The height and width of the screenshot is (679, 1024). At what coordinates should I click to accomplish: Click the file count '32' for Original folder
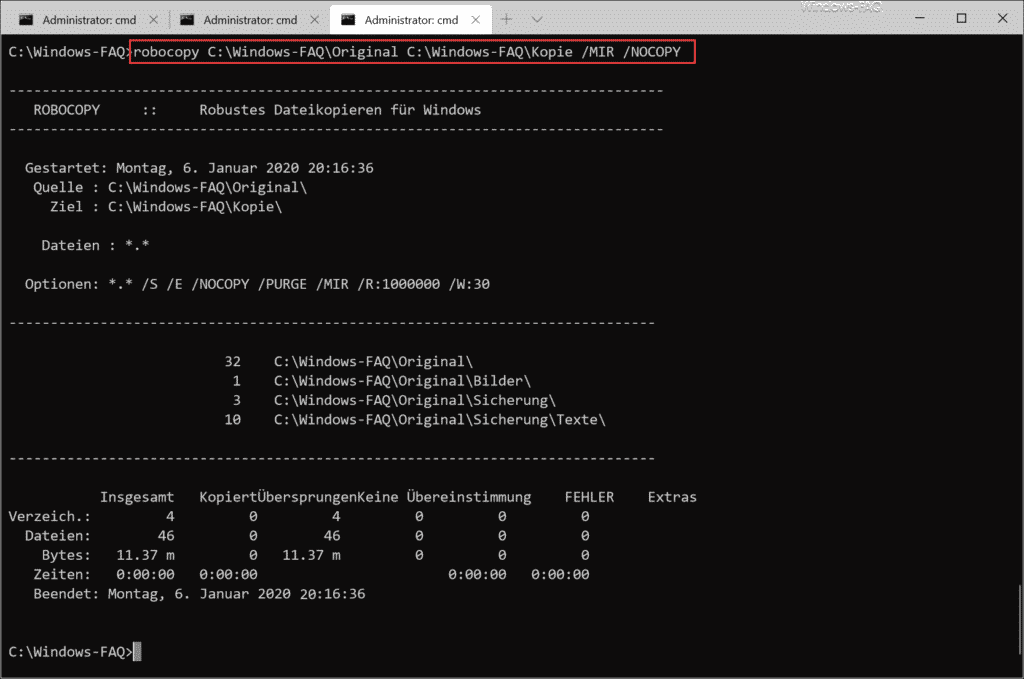click(232, 362)
